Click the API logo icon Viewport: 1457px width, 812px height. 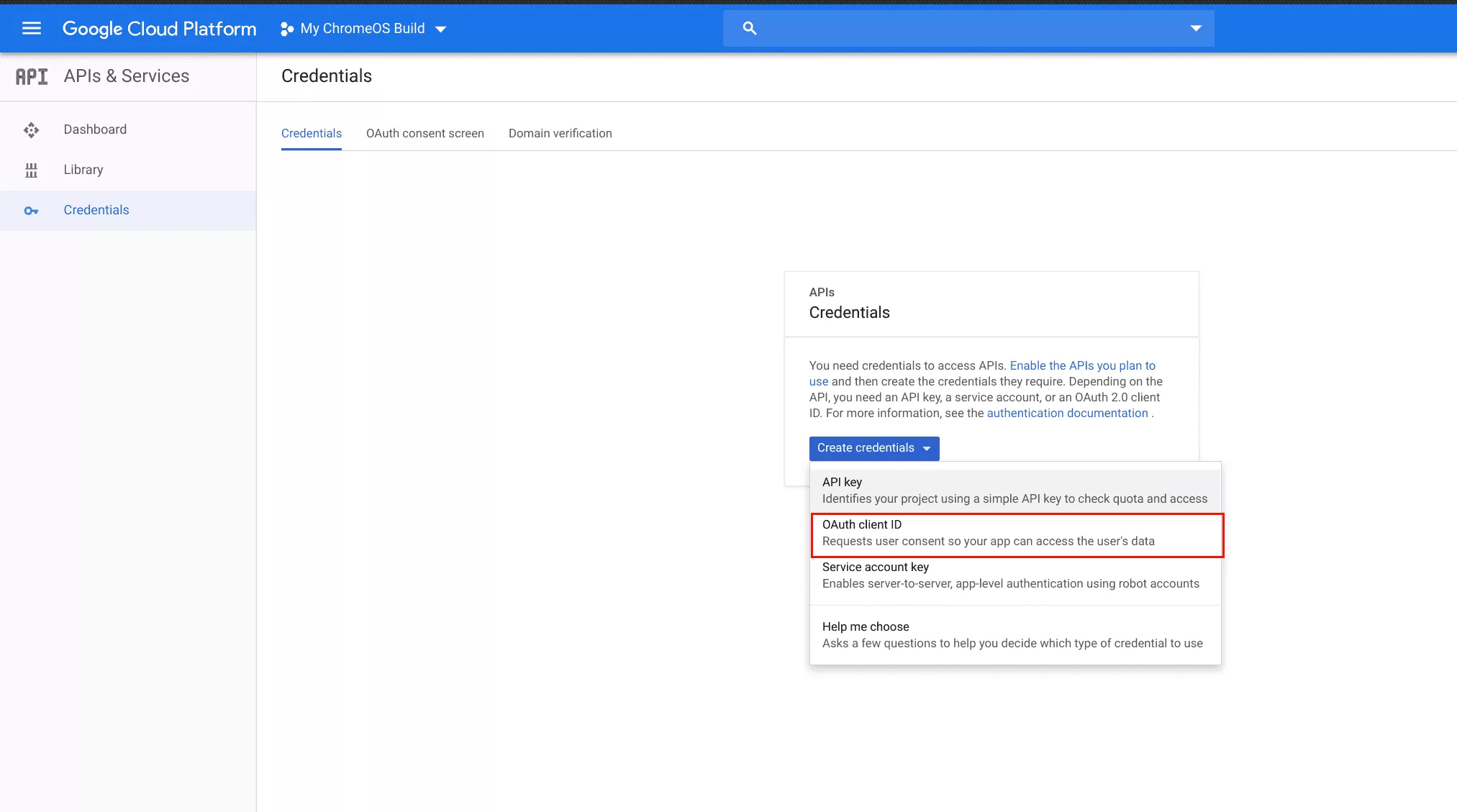point(32,76)
